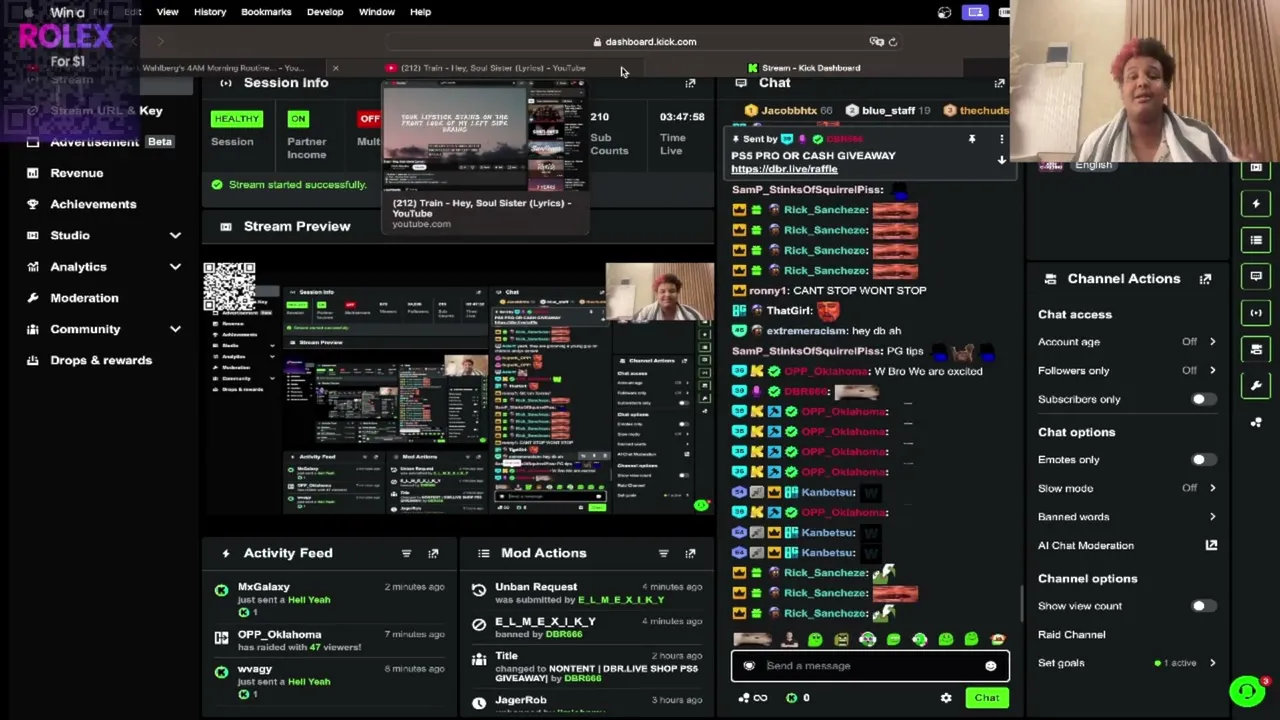Open the emoji picker in chat
This screenshot has width=1280, height=720.
point(990,666)
